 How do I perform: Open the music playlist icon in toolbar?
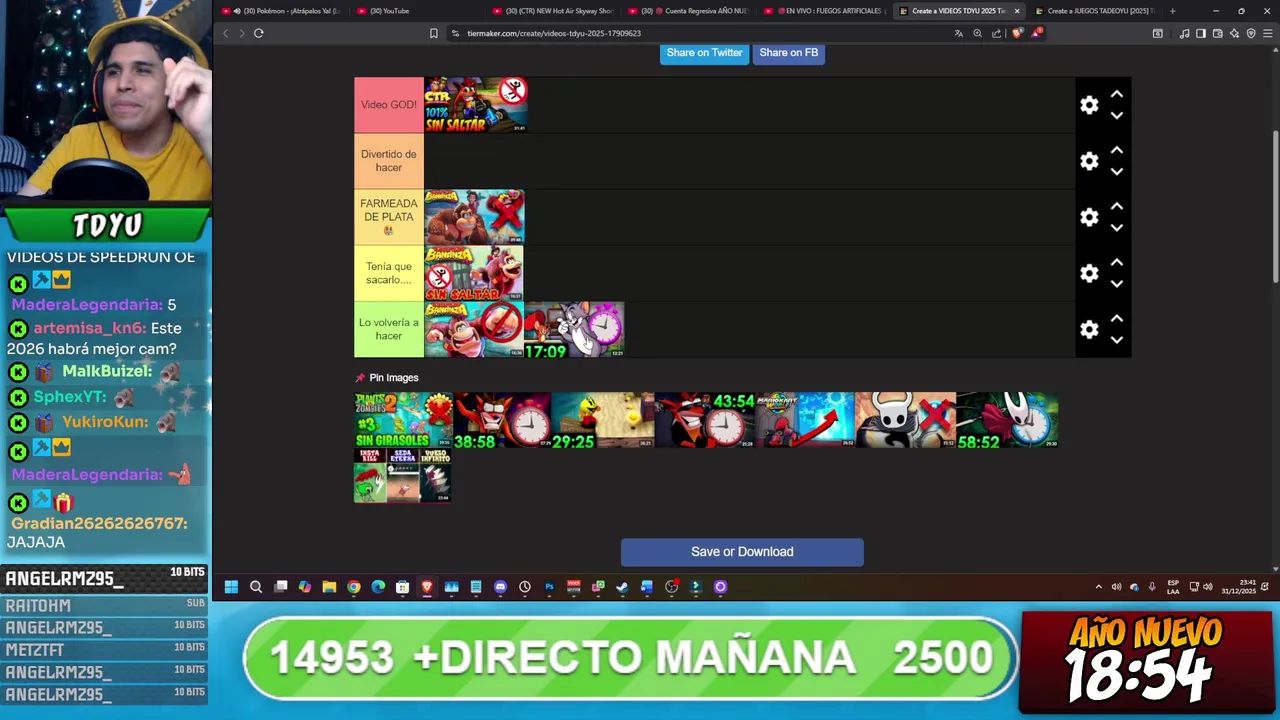[1184, 33]
